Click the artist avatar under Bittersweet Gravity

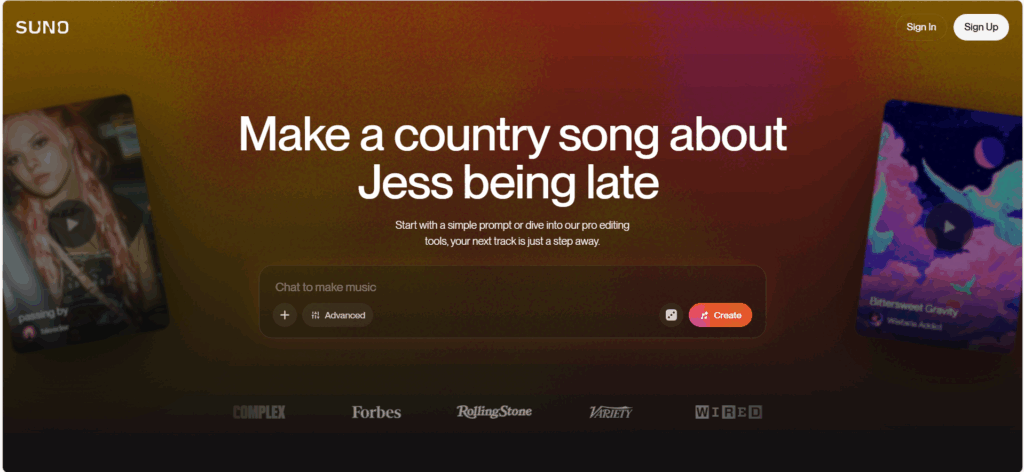[x=877, y=319]
